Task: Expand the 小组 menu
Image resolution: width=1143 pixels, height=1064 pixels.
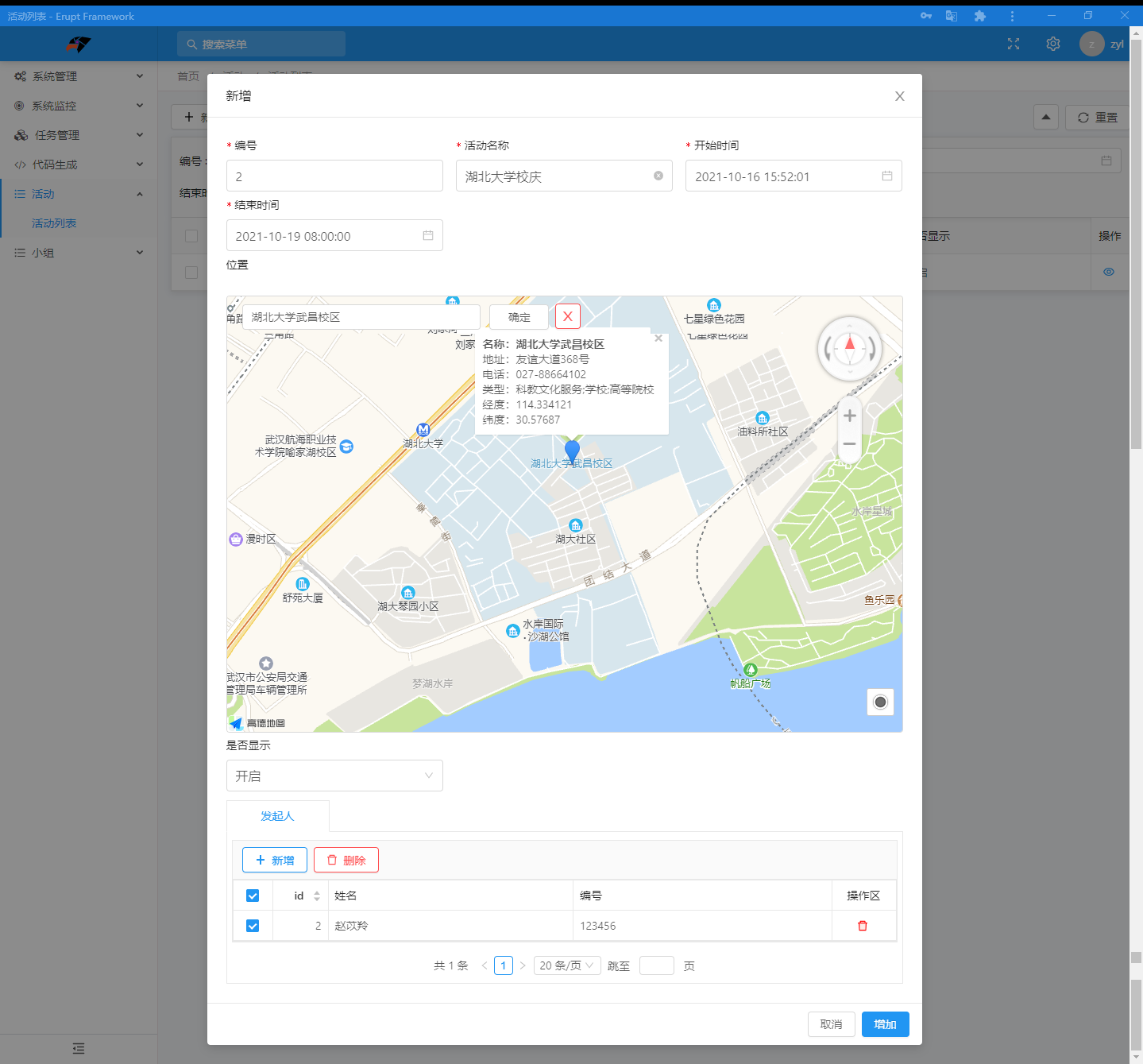Action: coord(79,253)
